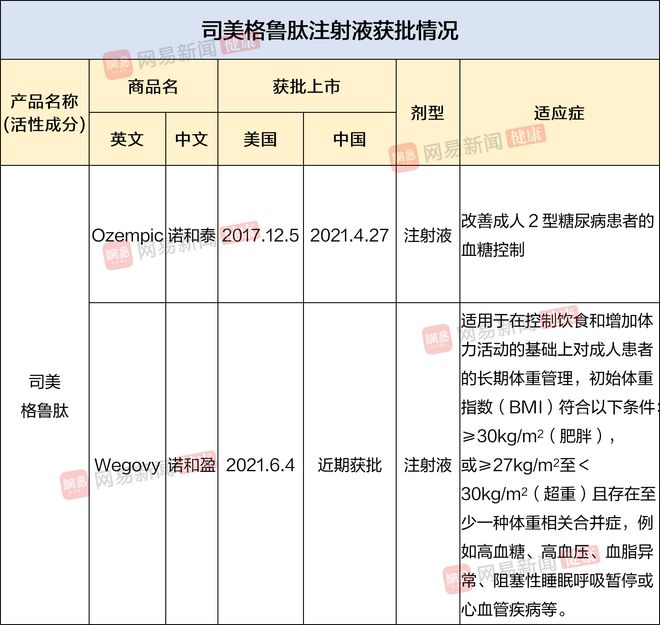This screenshot has width=660, height=625.
Task: Click the '产品名称(活性成分)' header cell
Action: [x=44, y=113]
